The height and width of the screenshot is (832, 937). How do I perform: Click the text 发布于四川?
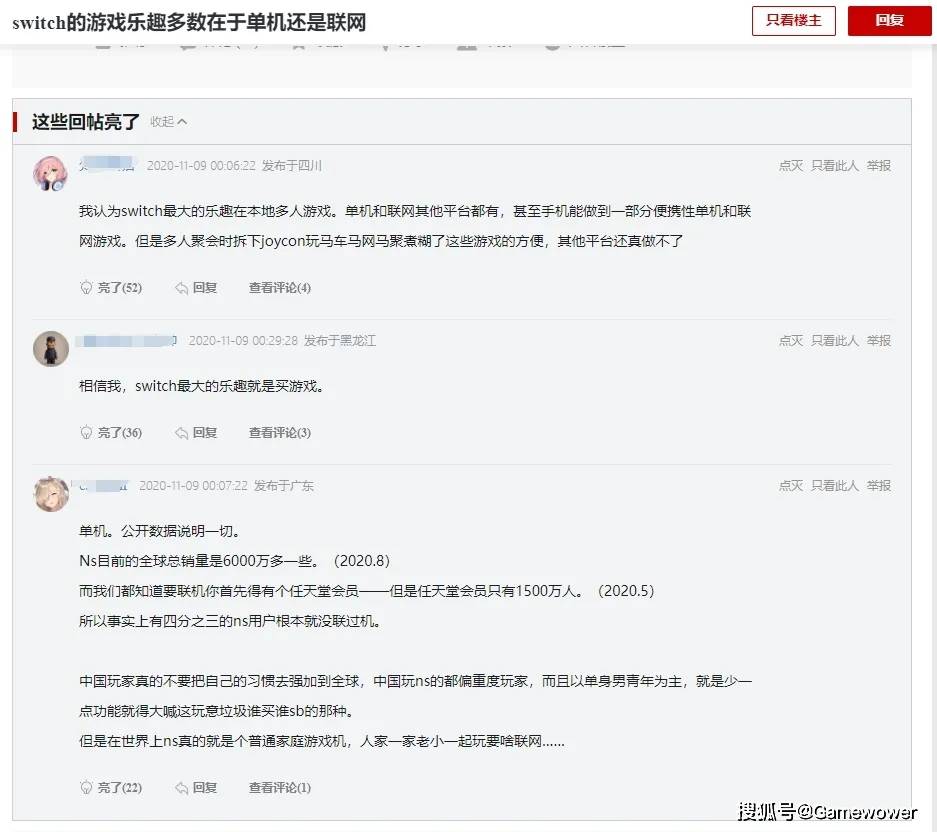click(x=292, y=166)
